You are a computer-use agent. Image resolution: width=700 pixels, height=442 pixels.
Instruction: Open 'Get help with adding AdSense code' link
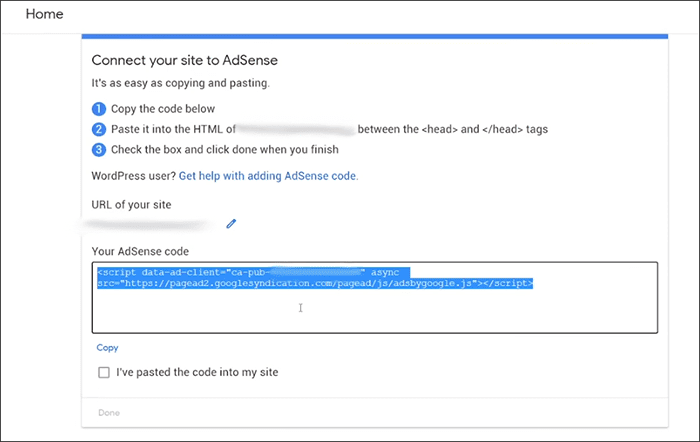(268, 176)
